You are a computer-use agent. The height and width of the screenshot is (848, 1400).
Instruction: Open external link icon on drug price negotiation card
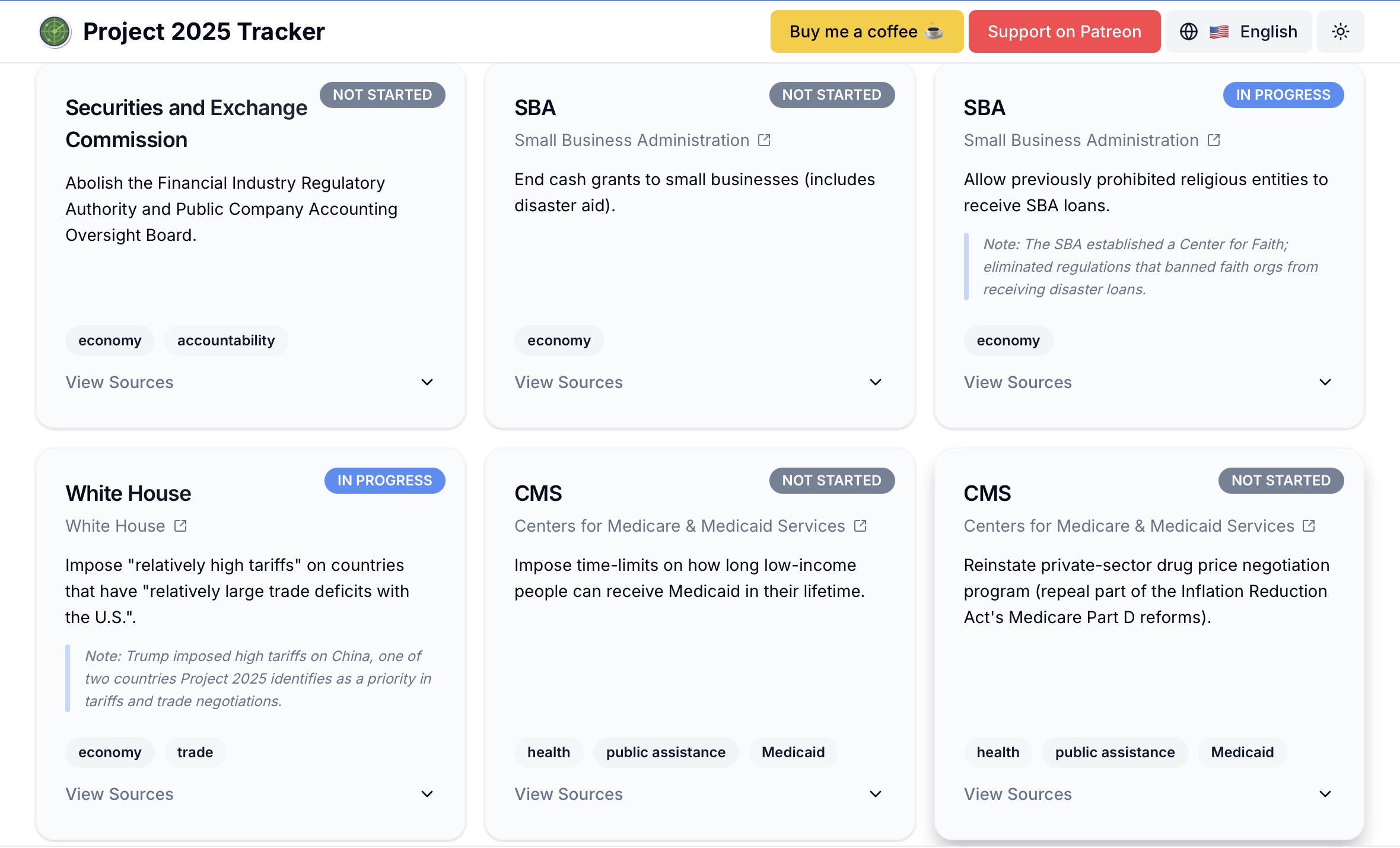tap(1309, 526)
